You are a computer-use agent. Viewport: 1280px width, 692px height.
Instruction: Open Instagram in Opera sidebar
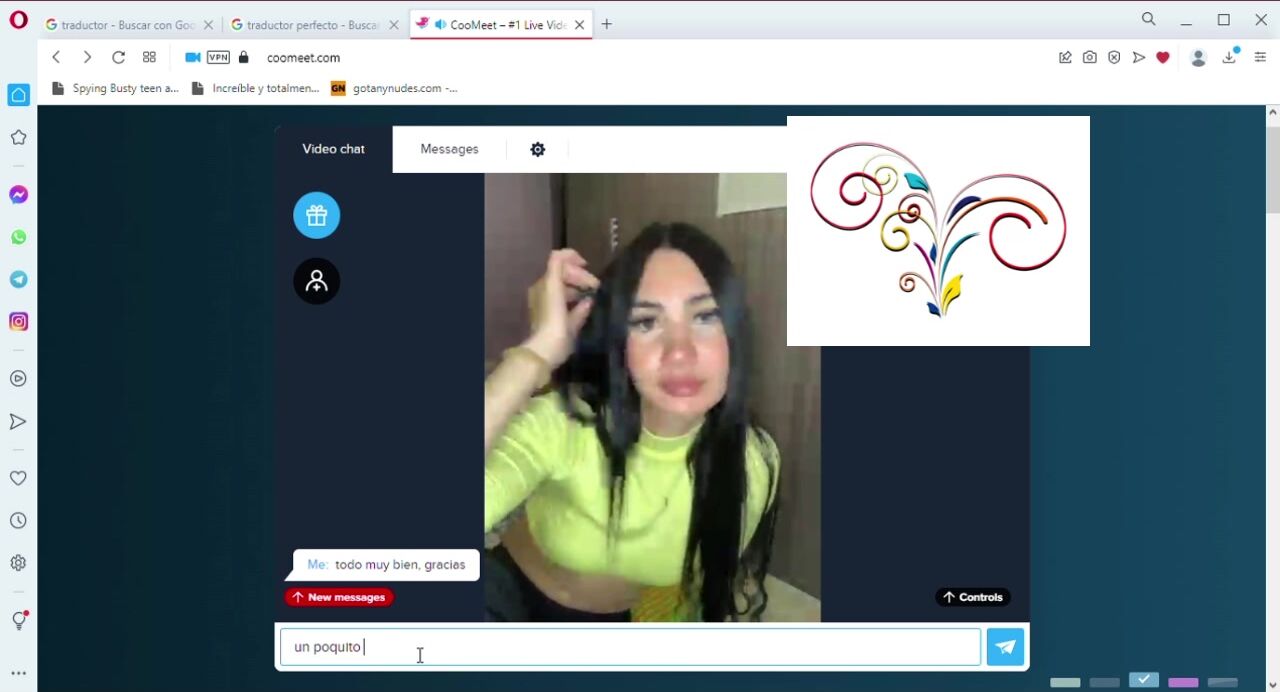click(x=18, y=321)
